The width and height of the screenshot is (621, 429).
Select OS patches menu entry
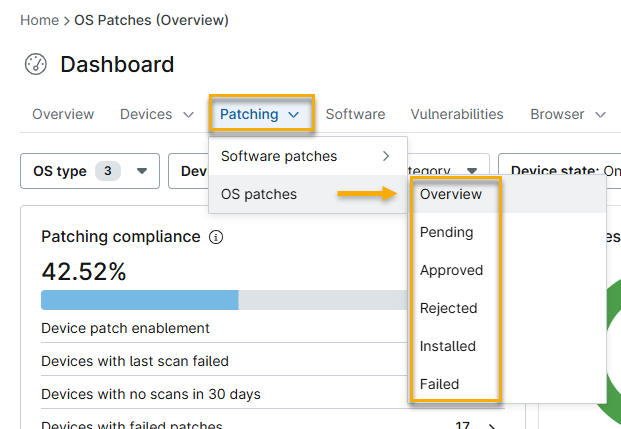pyautogui.click(x=259, y=194)
